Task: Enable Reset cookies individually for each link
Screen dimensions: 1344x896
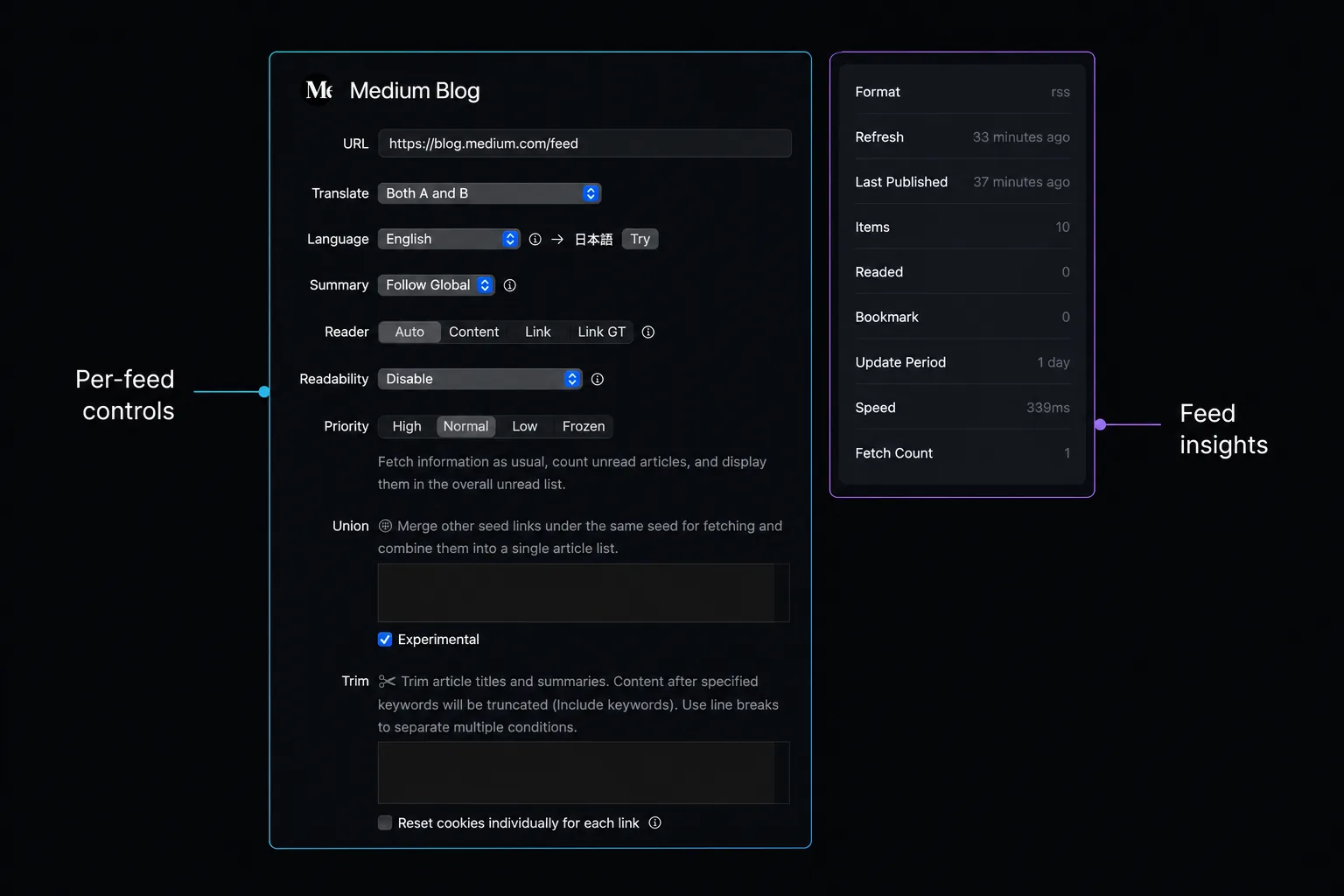Action: tap(385, 822)
